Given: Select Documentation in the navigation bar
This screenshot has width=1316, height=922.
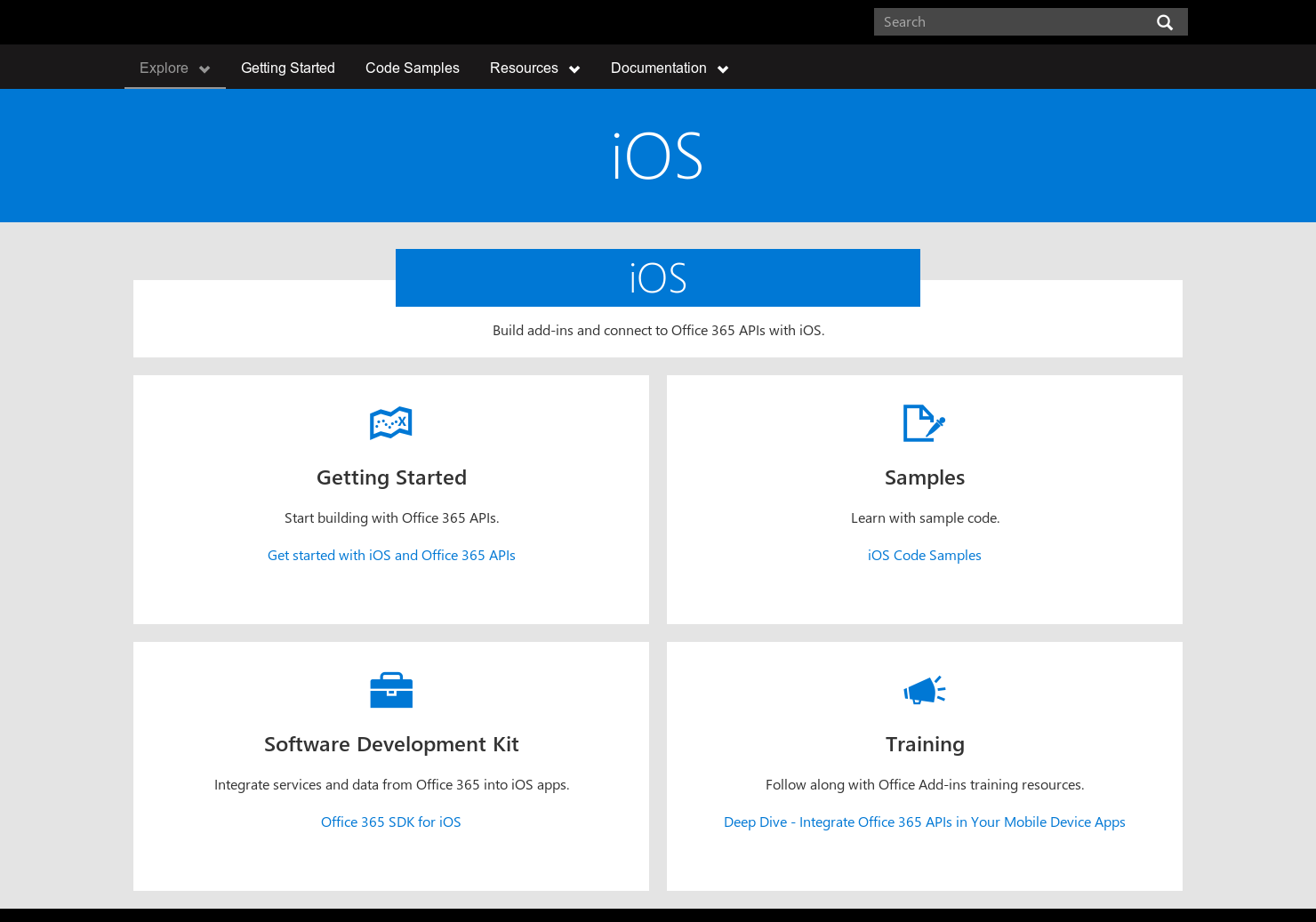Looking at the screenshot, I should pos(658,68).
